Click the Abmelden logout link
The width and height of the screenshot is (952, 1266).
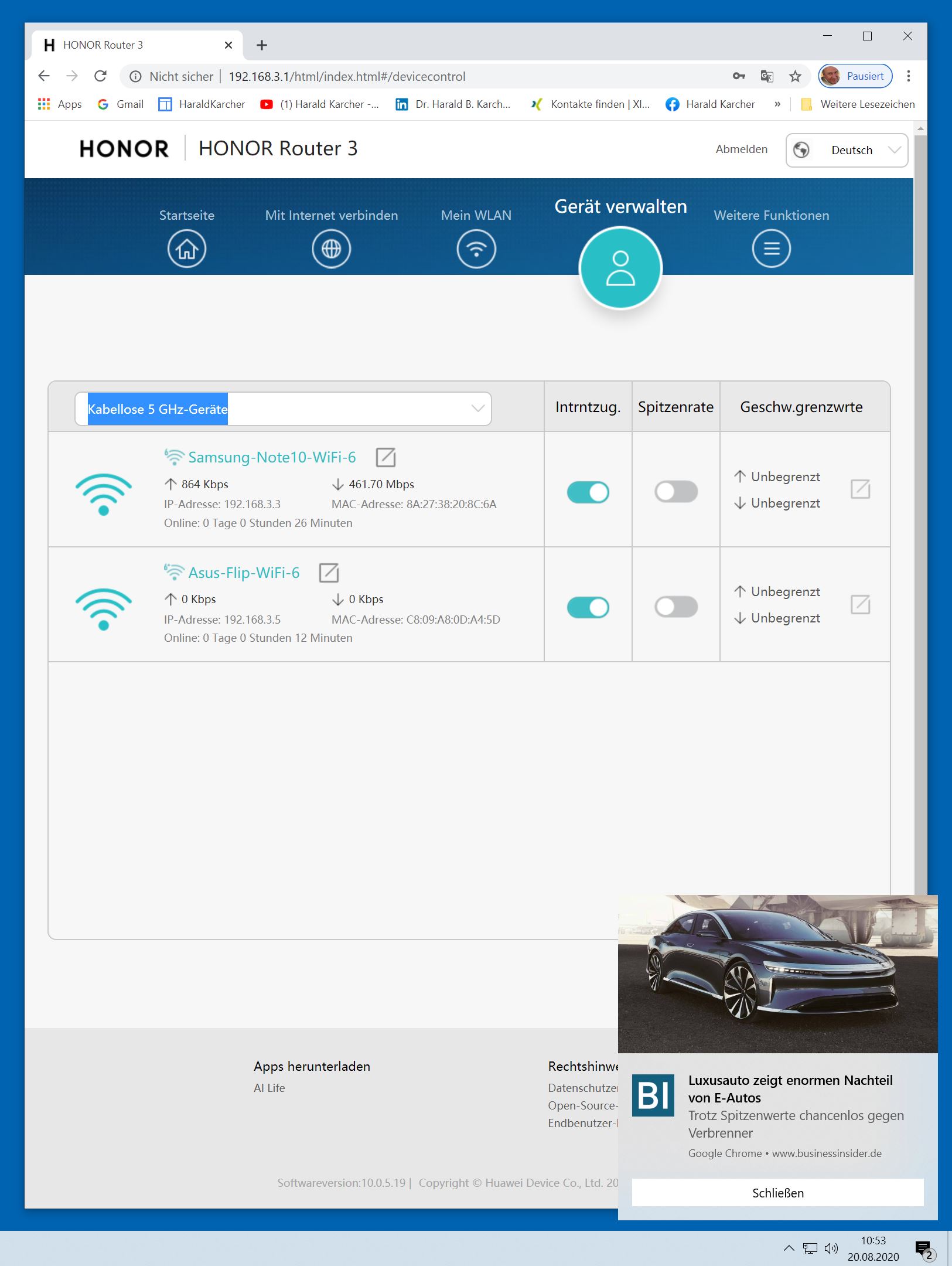click(742, 149)
